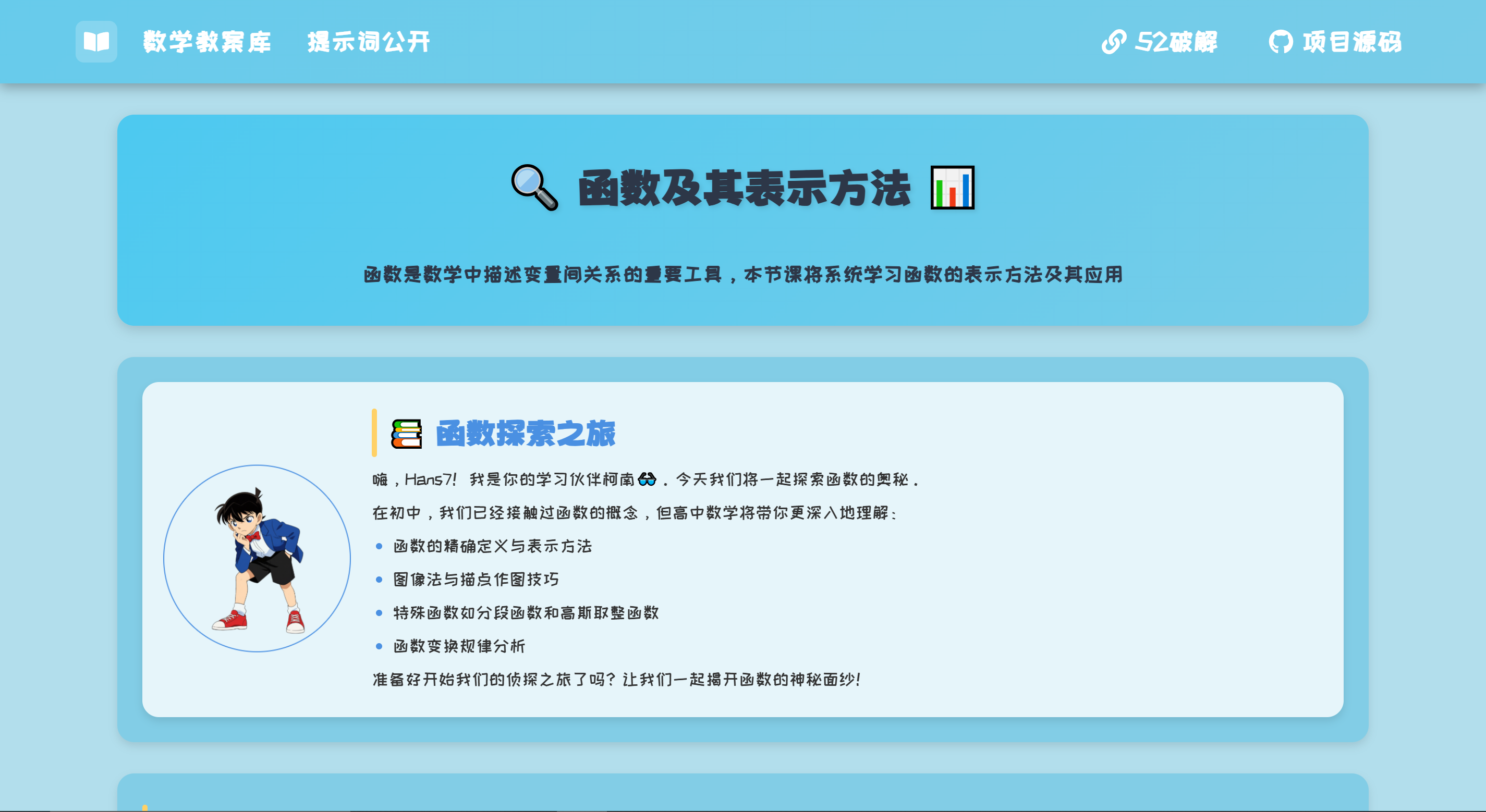Click the Conan character avatar image

pyautogui.click(x=257, y=558)
